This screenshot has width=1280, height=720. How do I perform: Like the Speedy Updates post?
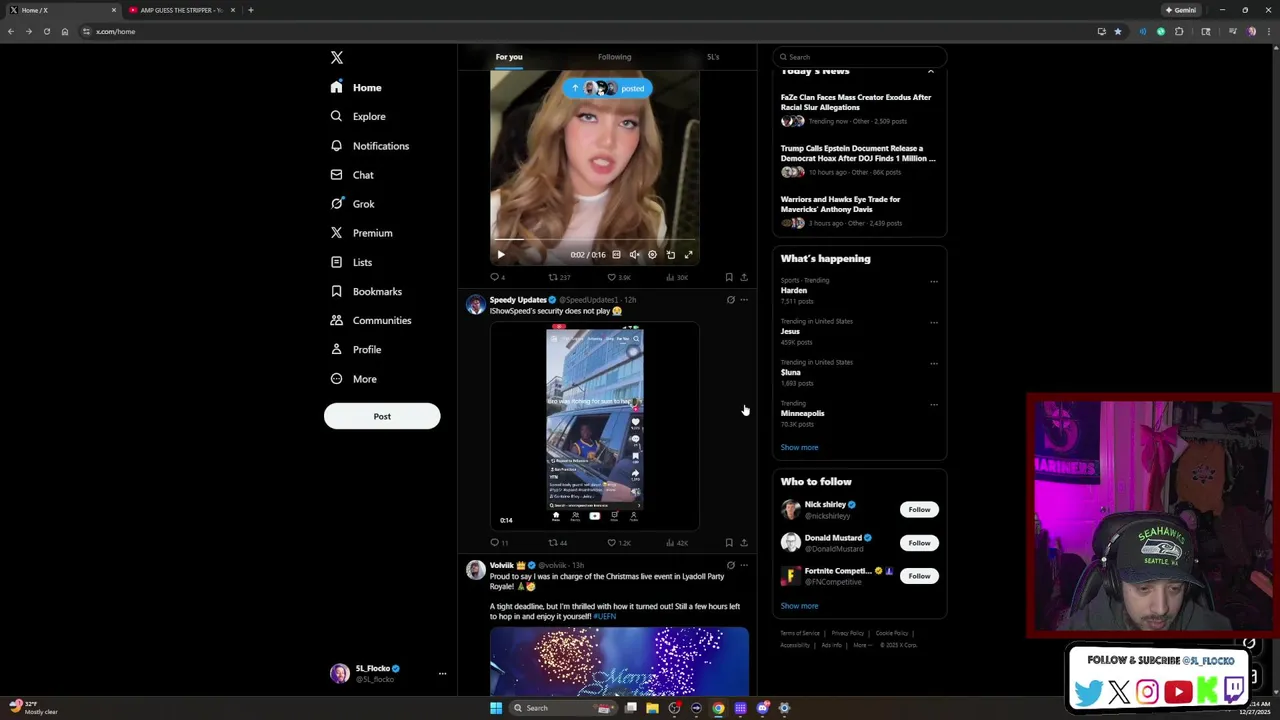pyautogui.click(x=619, y=543)
